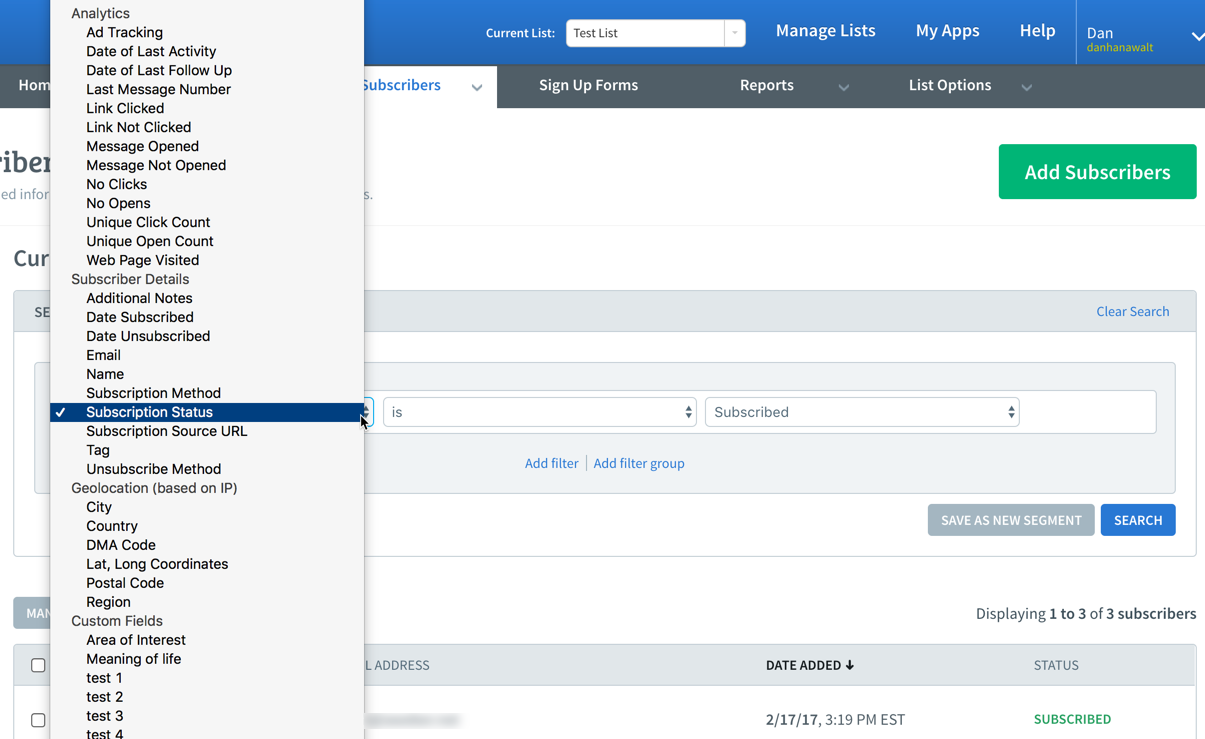Viewport: 1205px width, 739px height.
Task: Click the Add Subscribers button
Action: [x=1097, y=172]
